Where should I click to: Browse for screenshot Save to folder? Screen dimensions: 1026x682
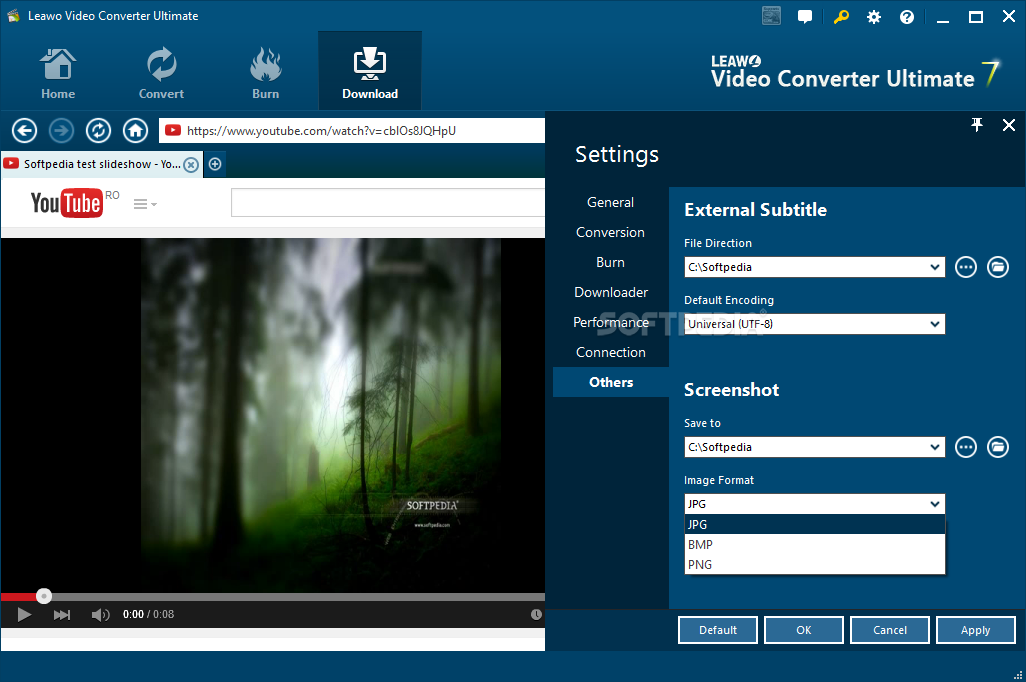tap(966, 447)
